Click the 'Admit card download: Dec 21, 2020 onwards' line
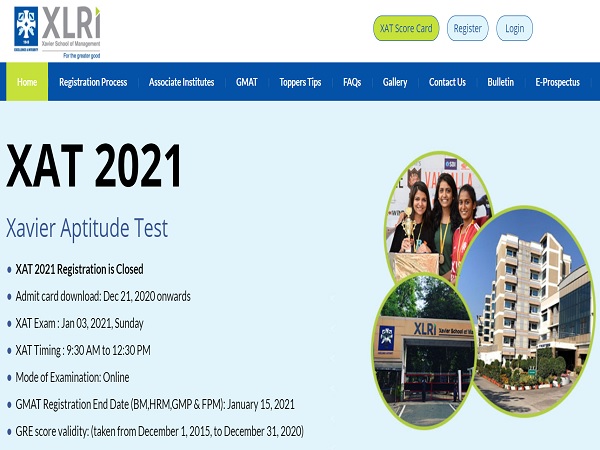The height and width of the screenshot is (450, 600). point(103,297)
